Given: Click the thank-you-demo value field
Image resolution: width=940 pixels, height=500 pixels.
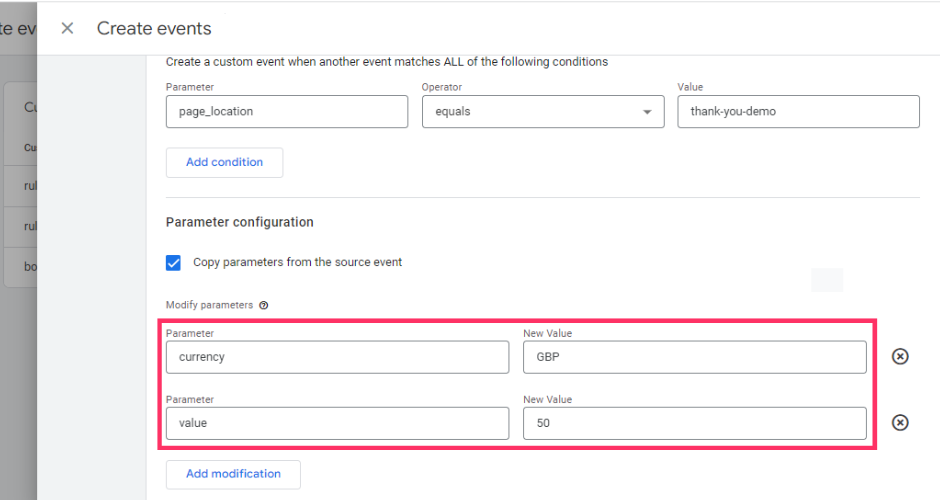Looking at the screenshot, I should [x=798, y=112].
